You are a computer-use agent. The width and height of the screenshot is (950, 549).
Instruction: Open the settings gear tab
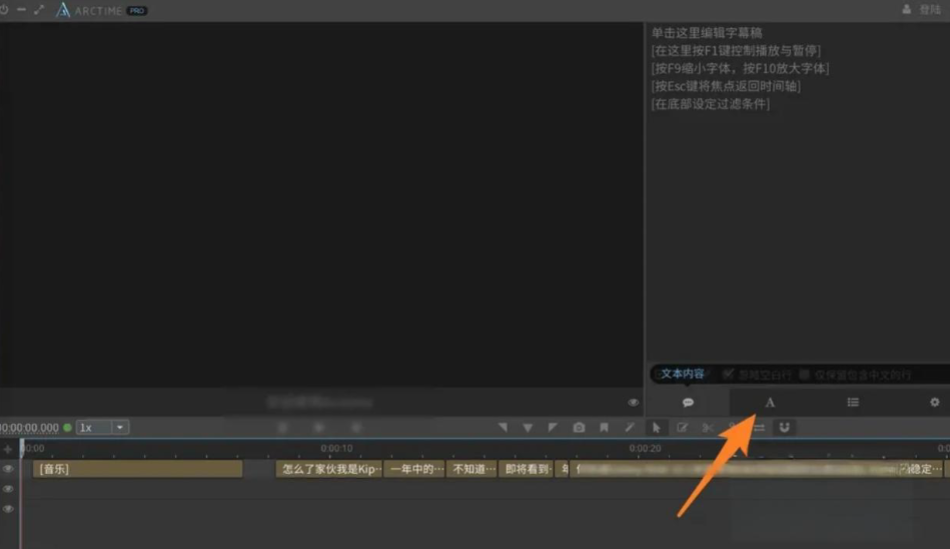coord(934,402)
